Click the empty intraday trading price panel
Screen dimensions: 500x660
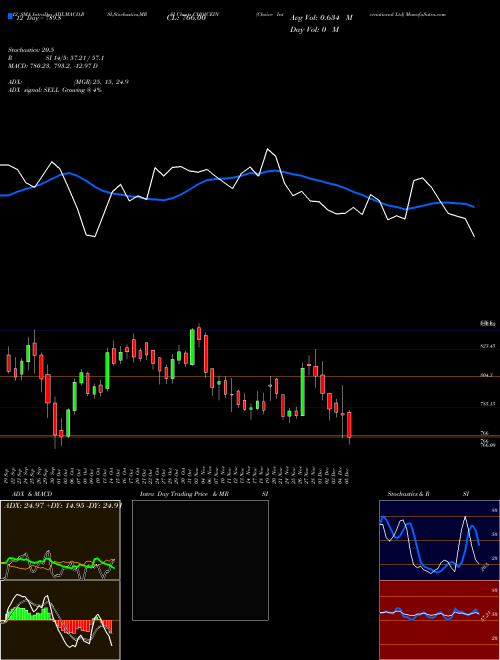200,560
